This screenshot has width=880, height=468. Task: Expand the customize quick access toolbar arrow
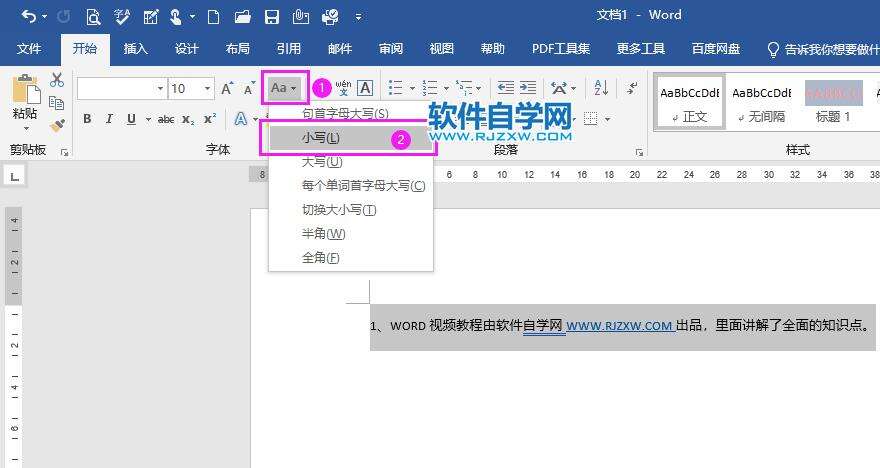(x=358, y=18)
